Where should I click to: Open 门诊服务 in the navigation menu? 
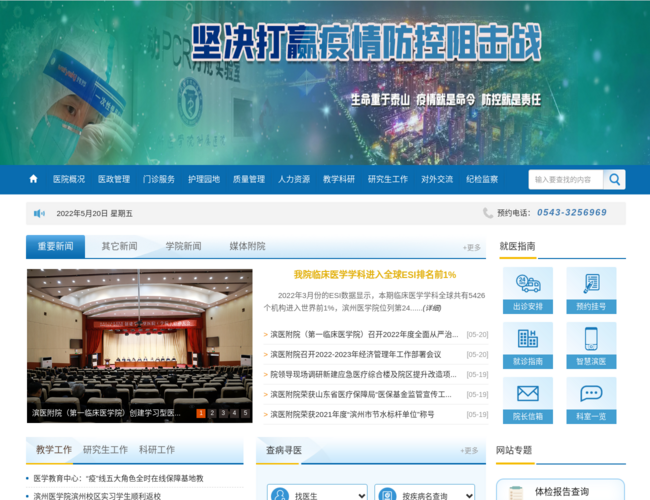click(x=159, y=180)
